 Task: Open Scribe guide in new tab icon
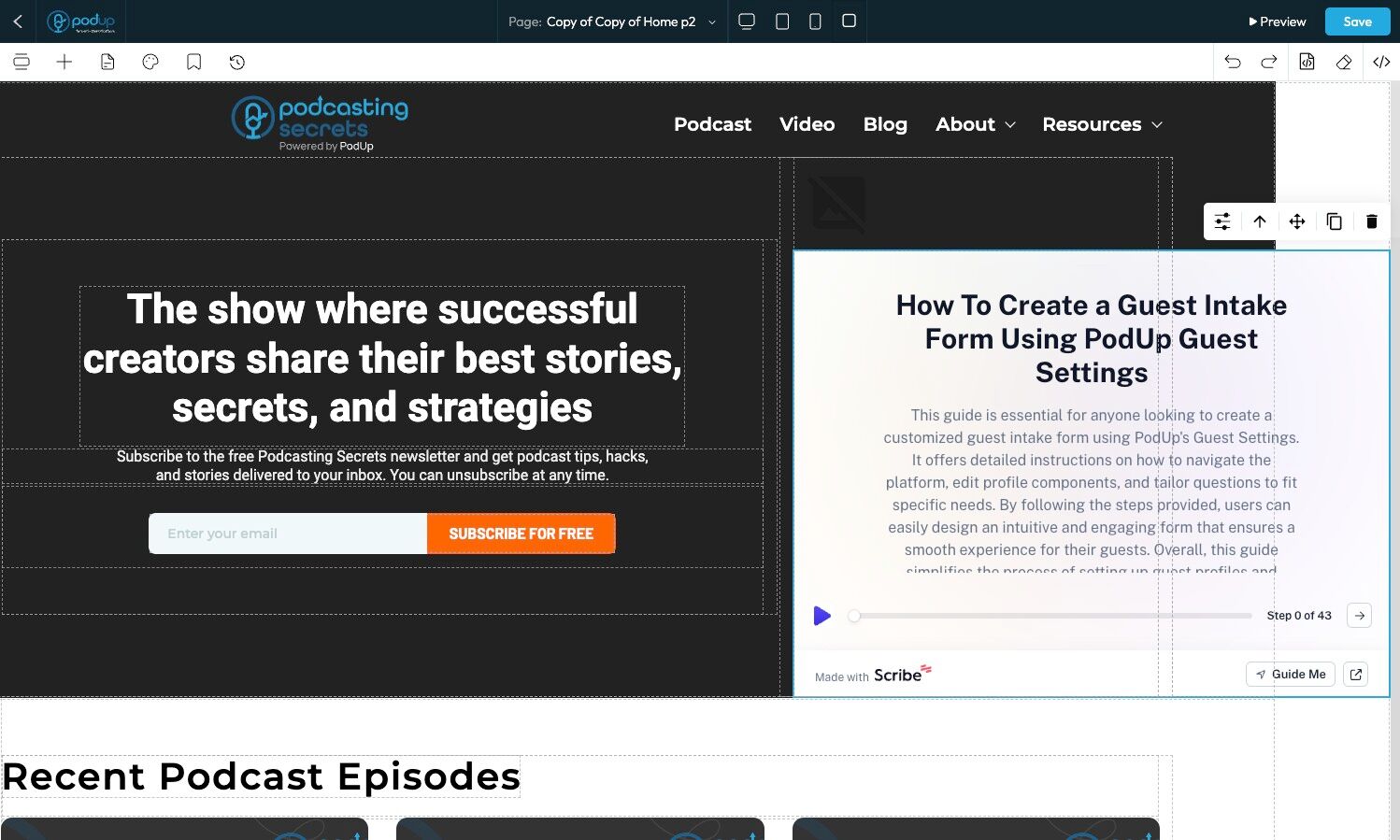click(x=1356, y=674)
